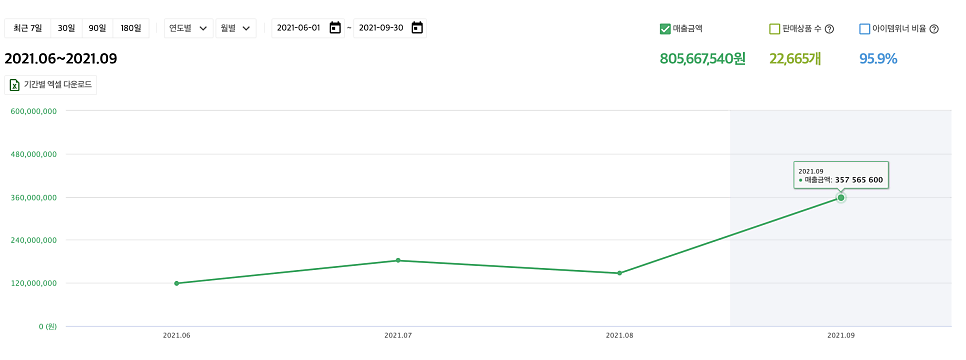The height and width of the screenshot is (360, 966).
Task: Uncheck the 매출금액 checkbox
Action: tap(665, 28)
